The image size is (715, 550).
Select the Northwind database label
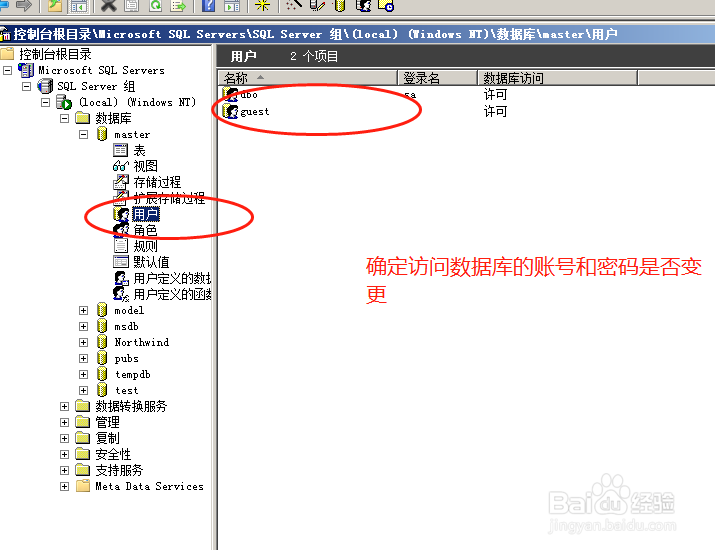pyautogui.click(x=141, y=342)
